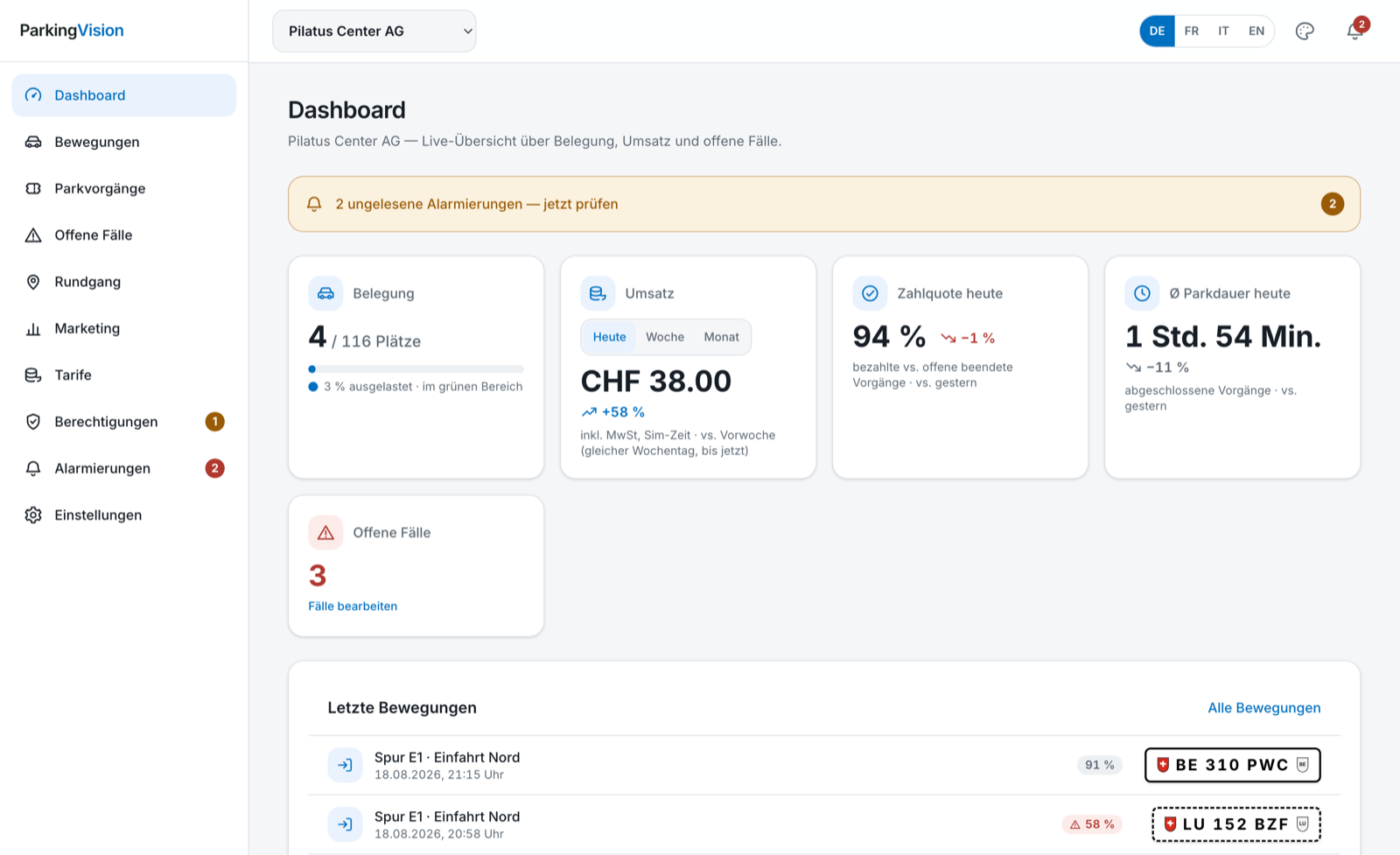Screen dimensions: 1400x855
Task: Click the Swiss shield on BE 310 PWC plate
Action: (x=1163, y=765)
